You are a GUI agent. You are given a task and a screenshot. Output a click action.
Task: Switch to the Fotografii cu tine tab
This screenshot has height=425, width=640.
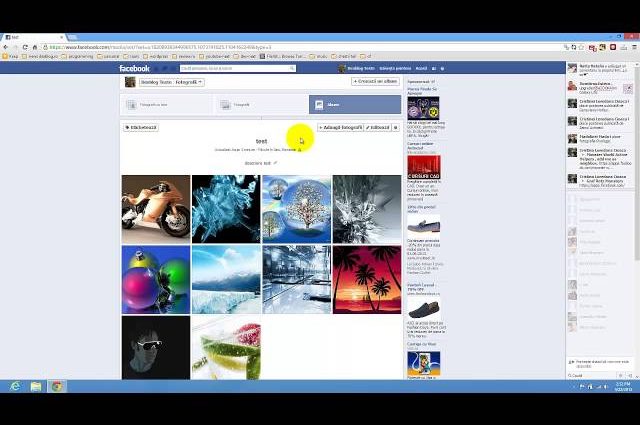166,105
